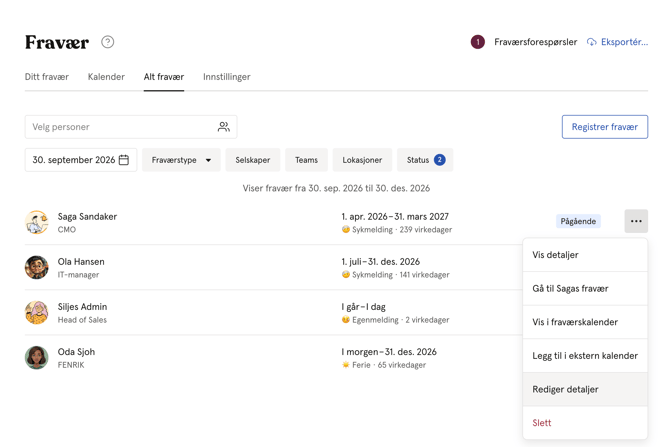This screenshot has width=670, height=447.
Task: Open the Fraværstype dropdown
Action: (x=181, y=160)
